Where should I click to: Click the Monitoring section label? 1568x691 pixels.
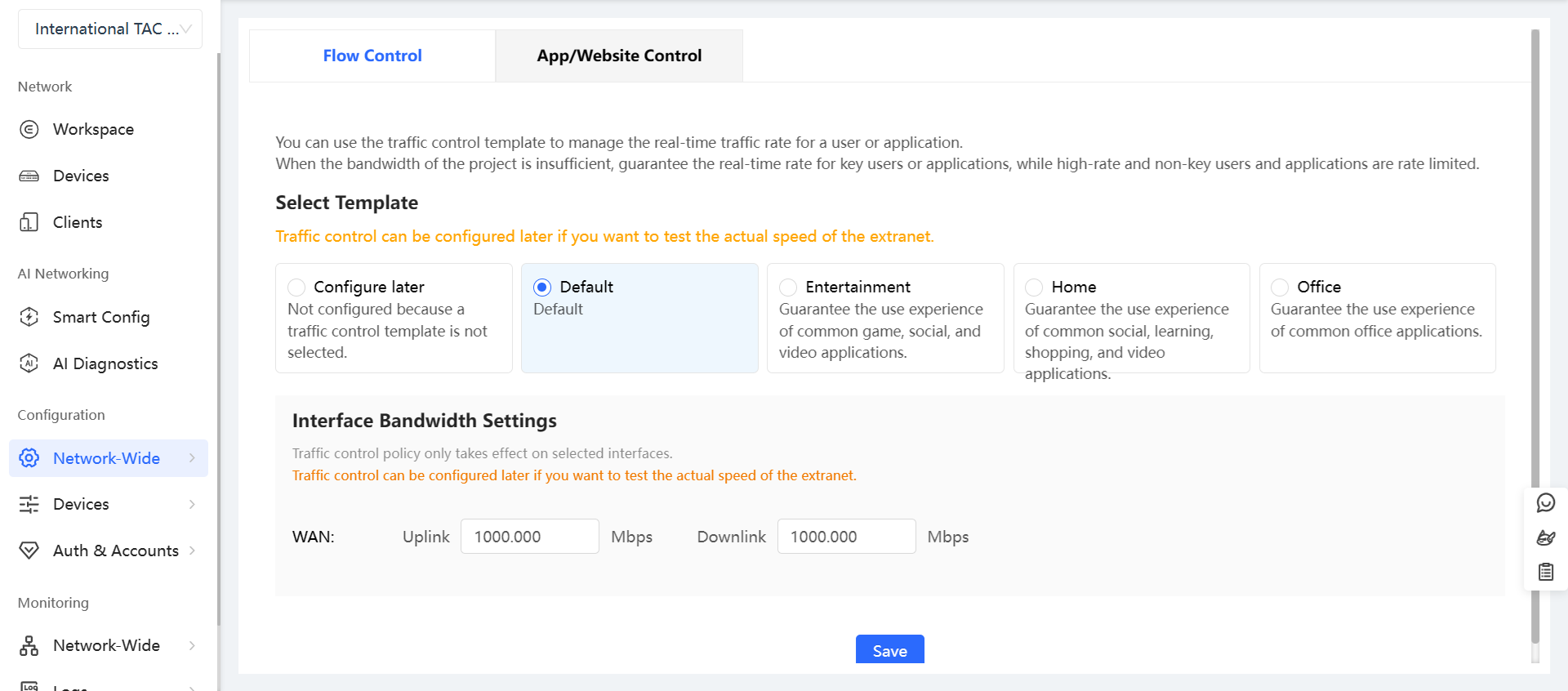tap(53, 603)
